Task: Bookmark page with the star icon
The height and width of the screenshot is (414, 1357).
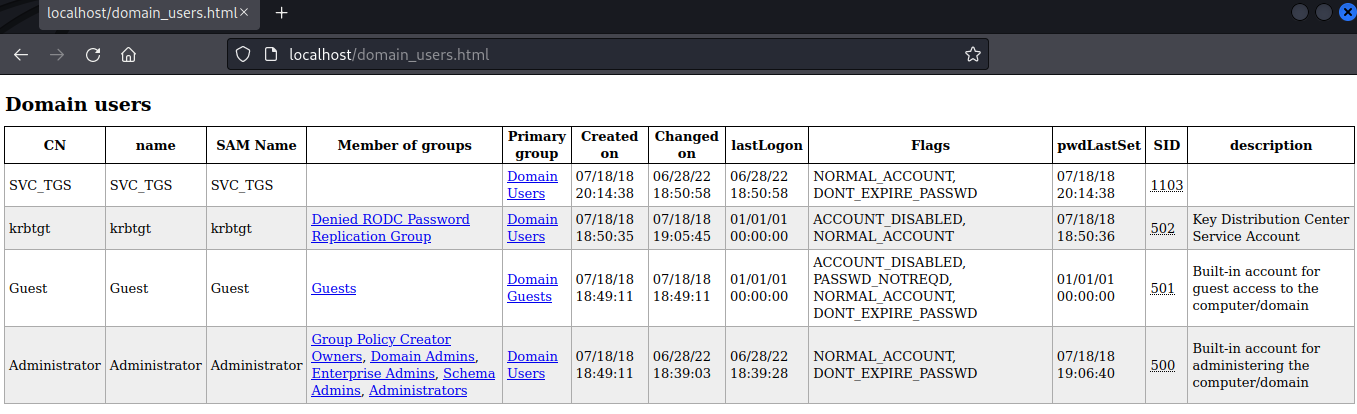Action: click(972, 55)
